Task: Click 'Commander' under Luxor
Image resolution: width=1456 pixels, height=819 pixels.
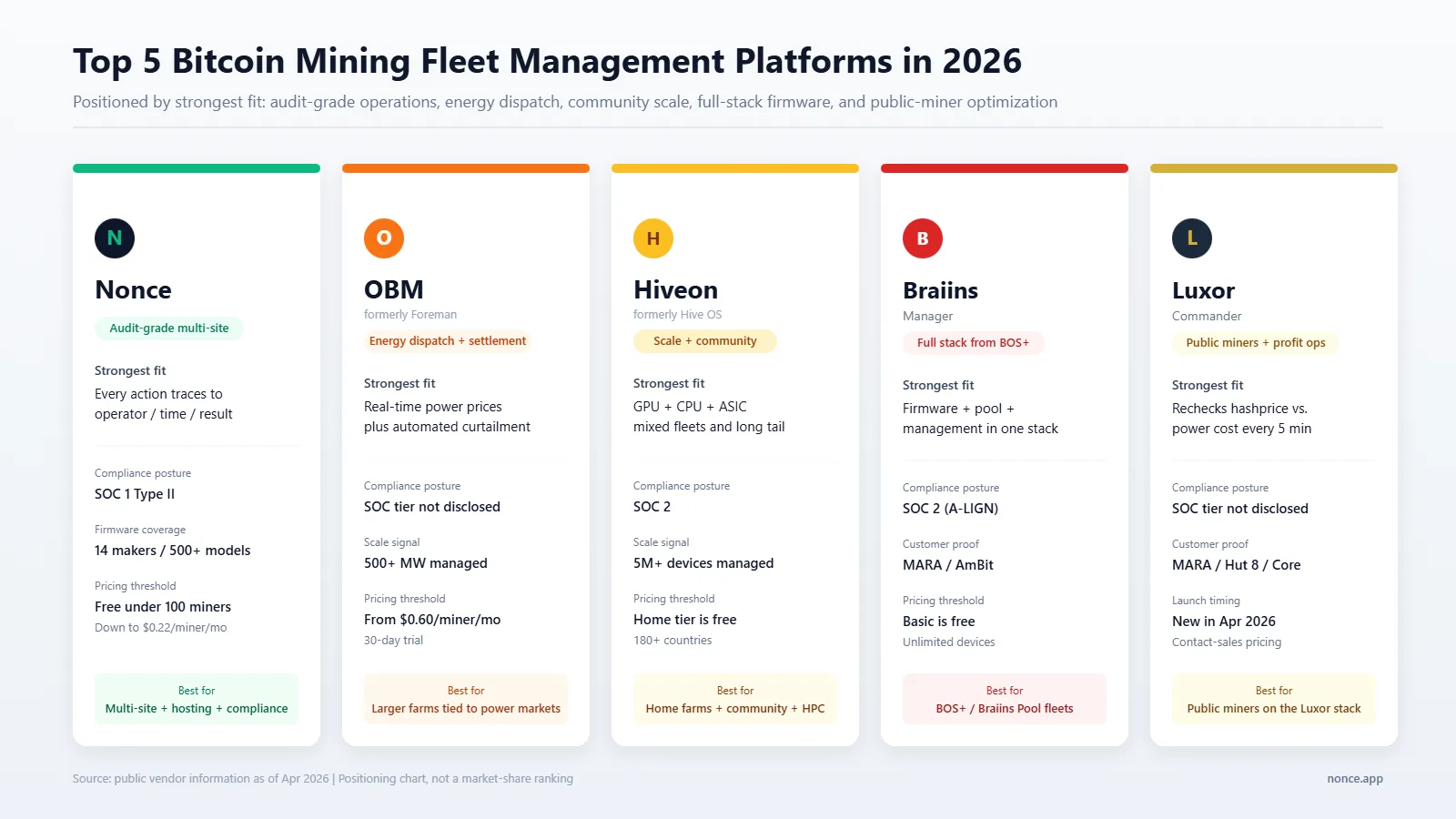Action: click(1207, 317)
